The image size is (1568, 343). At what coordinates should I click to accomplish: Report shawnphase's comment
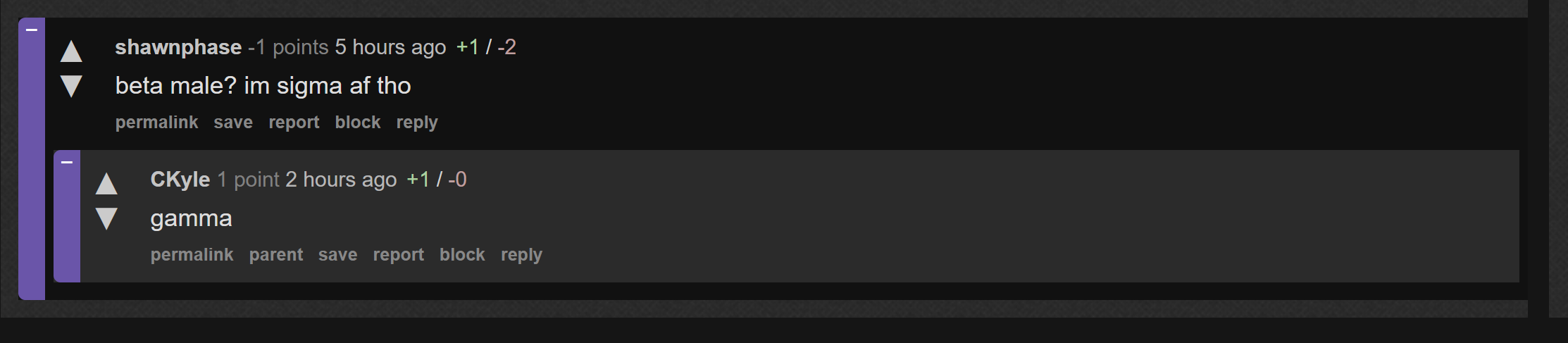(x=294, y=123)
